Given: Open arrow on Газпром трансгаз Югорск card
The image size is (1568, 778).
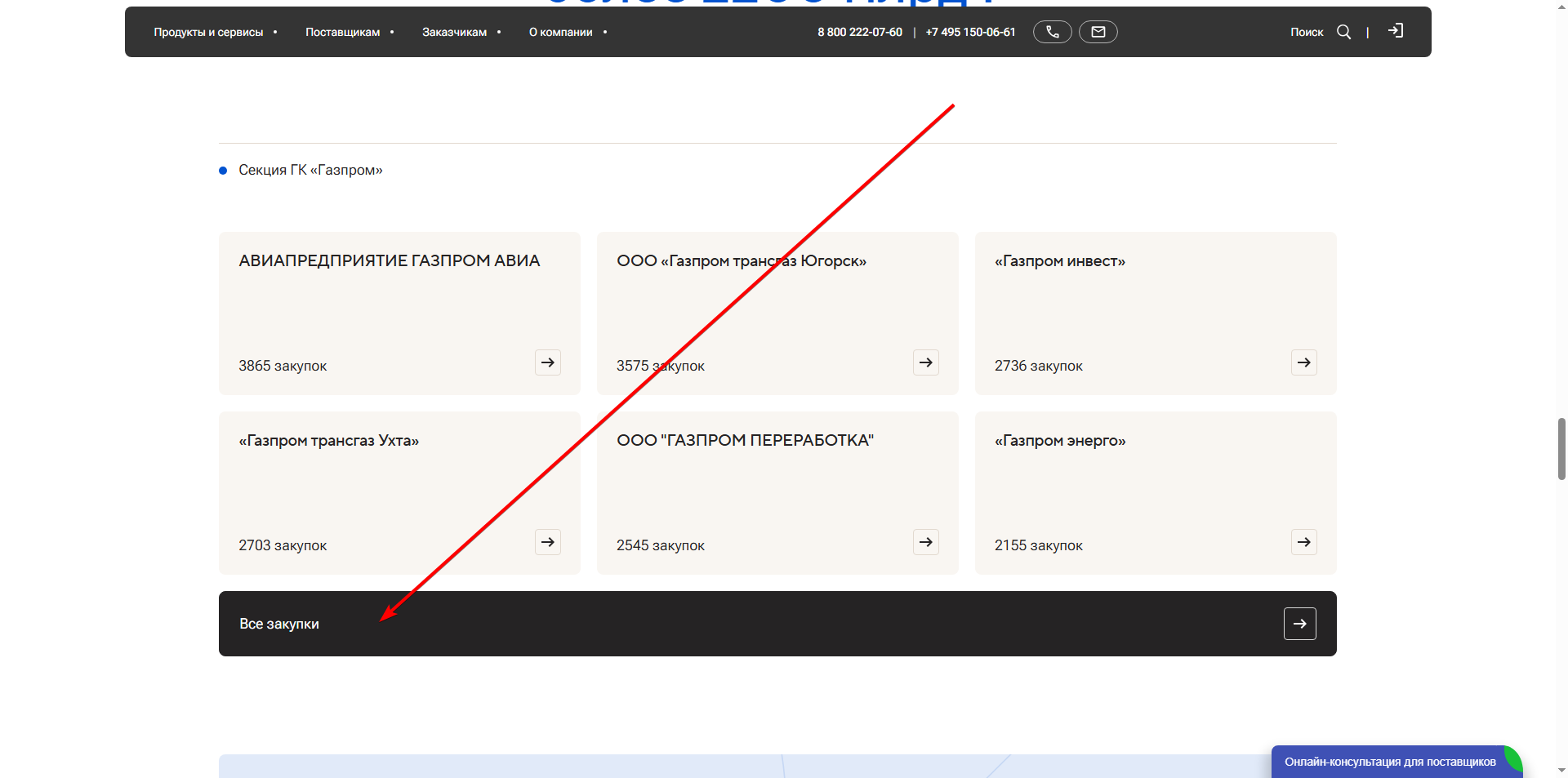Looking at the screenshot, I should click(926, 362).
